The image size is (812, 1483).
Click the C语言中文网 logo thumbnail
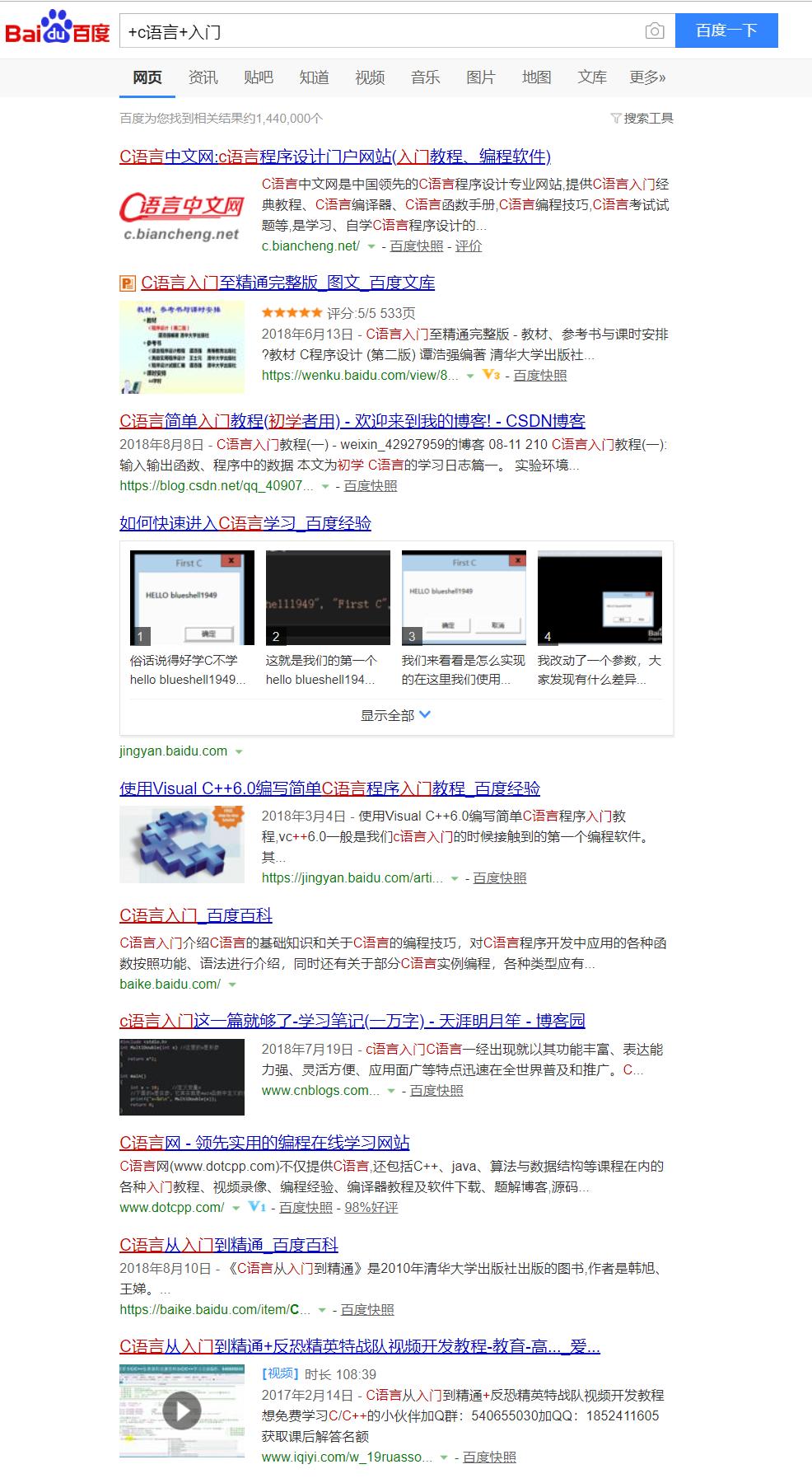point(182,216)
